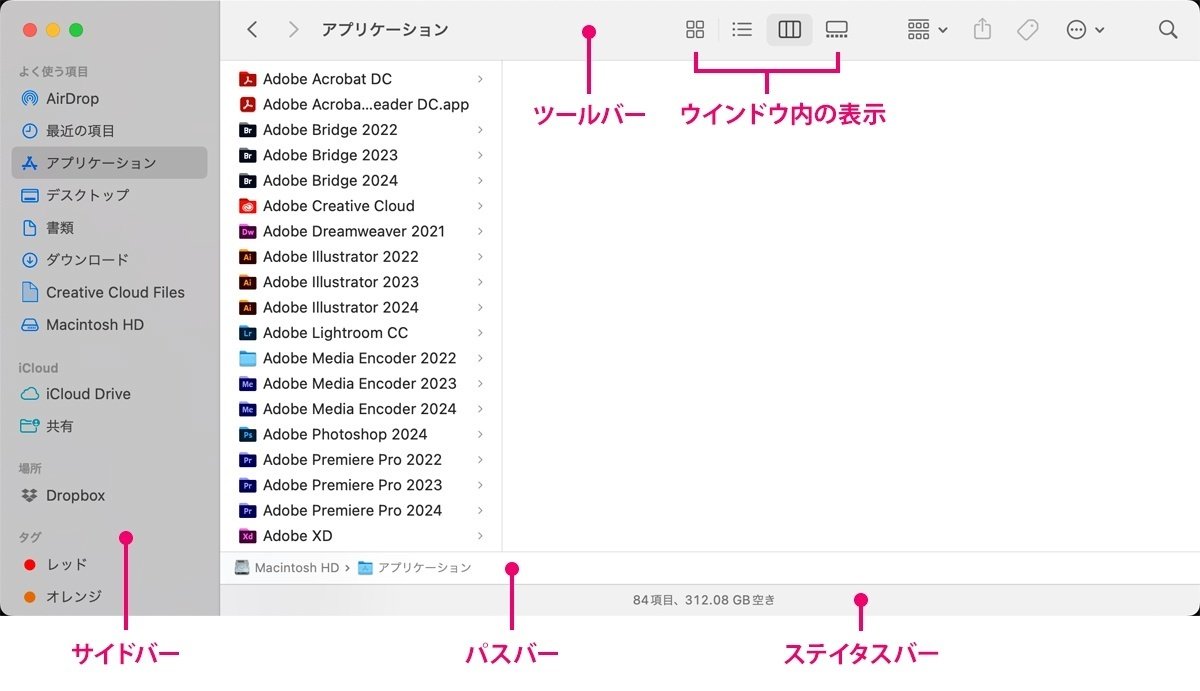Click the Adobe Lightroom CC icon
This screenshot has height=691, width=1200.
coord(248,333)
